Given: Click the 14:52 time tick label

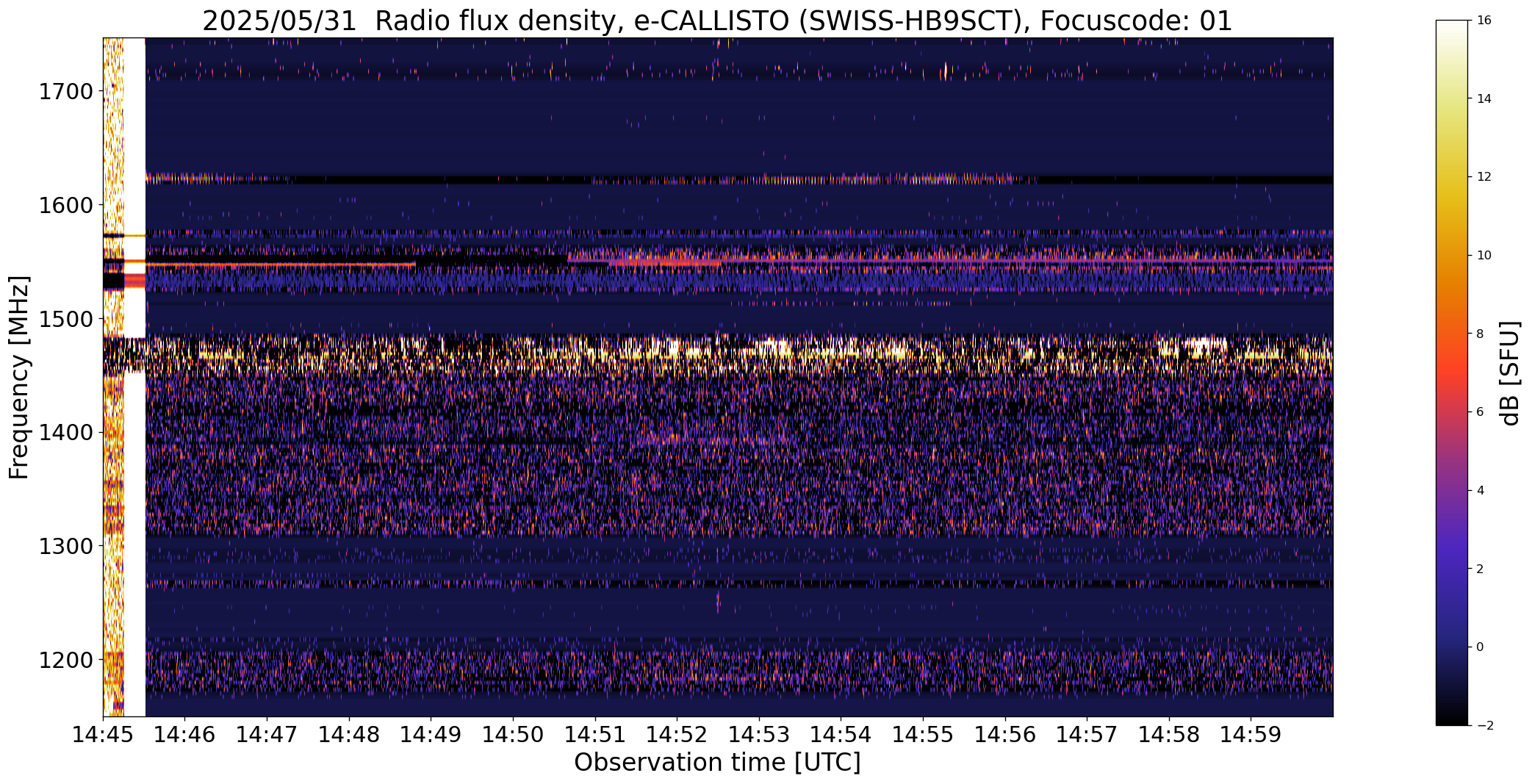Looking at the screenshot, I should [677, 734].
